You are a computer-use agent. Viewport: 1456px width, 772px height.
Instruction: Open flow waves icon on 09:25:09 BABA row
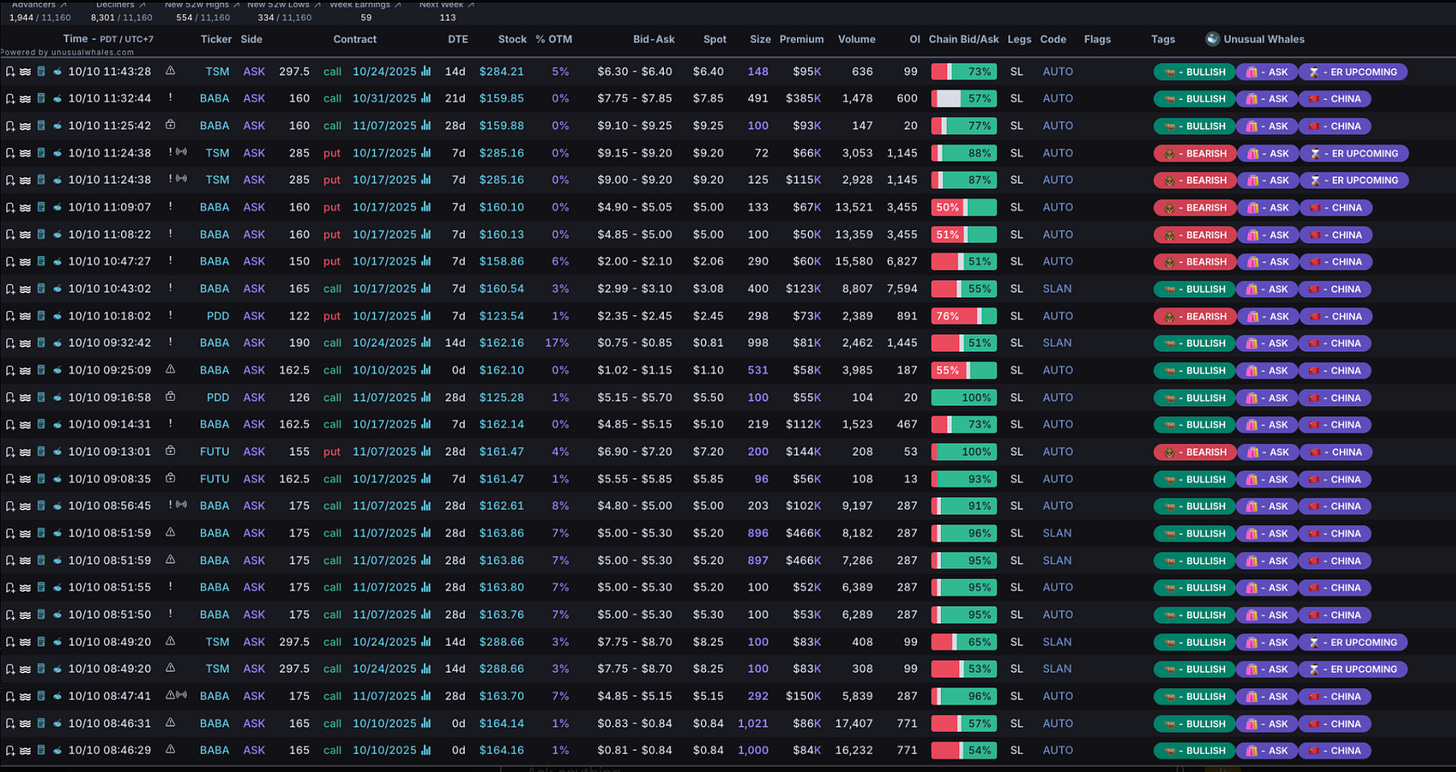click(x=25, y=370)
